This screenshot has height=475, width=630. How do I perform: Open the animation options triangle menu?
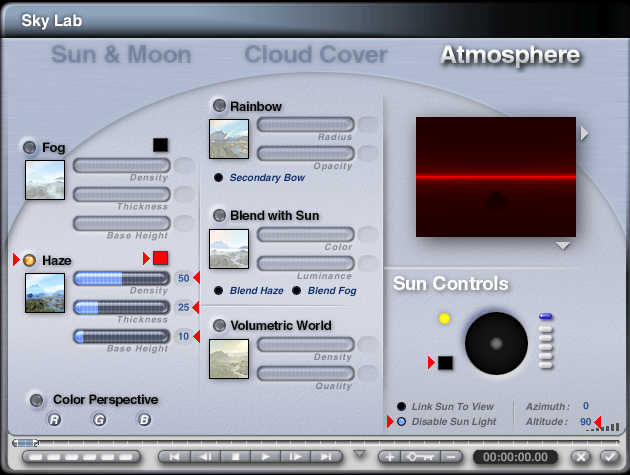click(x=360, y=454)
